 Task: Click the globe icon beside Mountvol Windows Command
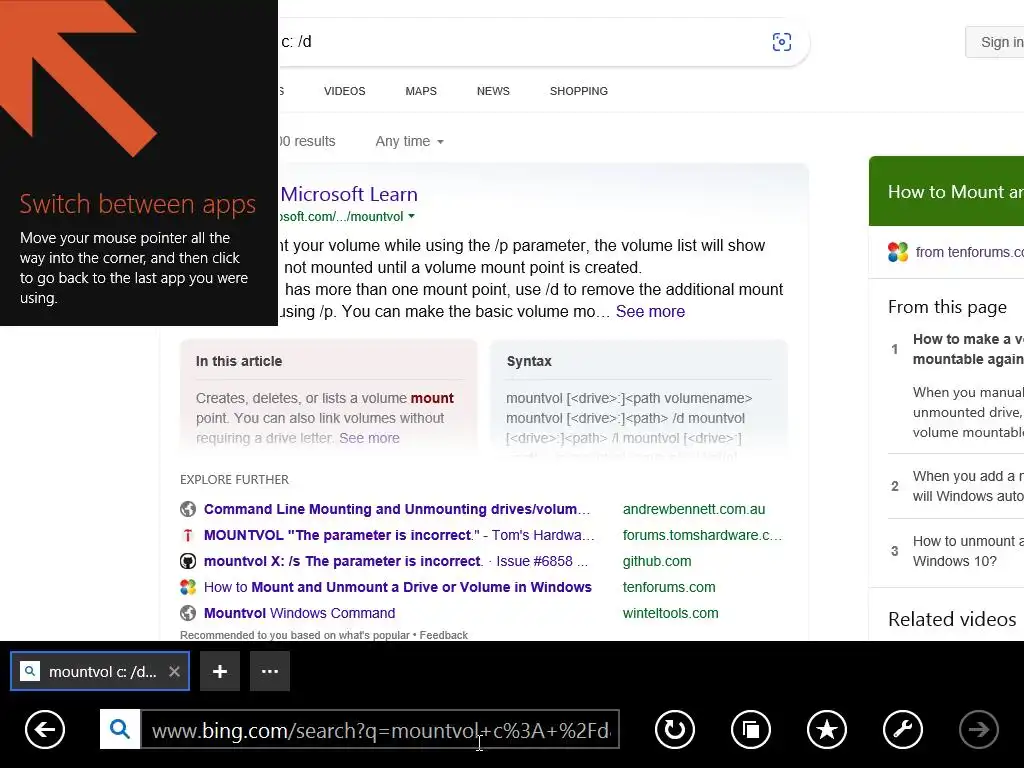(188, 613)
